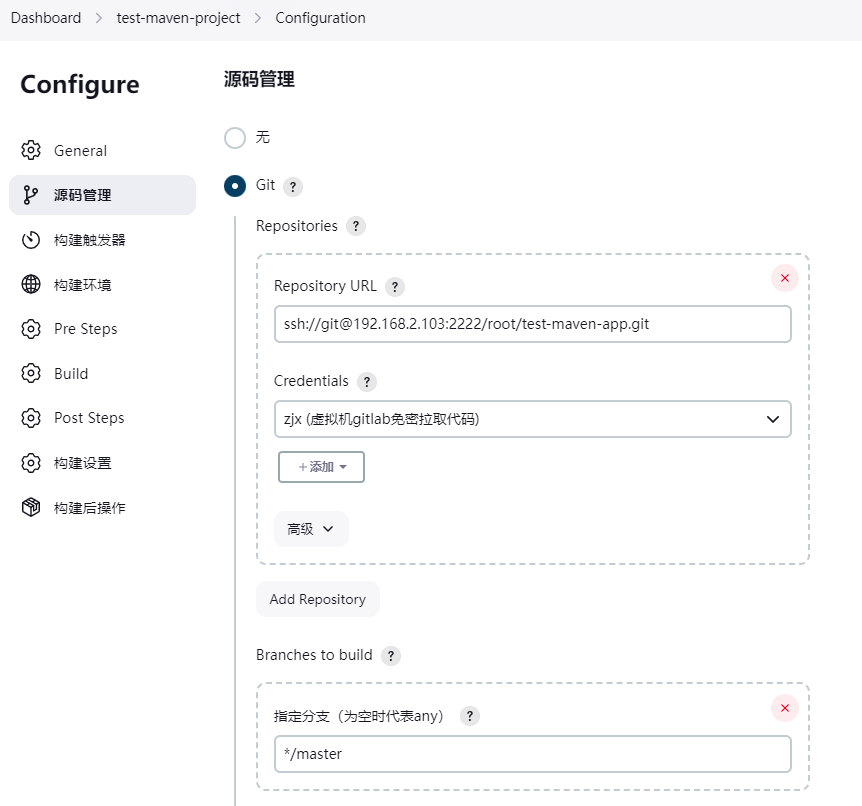This screenshot has height=806, width=862.
Task: Click inside the */master branch field
Action: 532,754
